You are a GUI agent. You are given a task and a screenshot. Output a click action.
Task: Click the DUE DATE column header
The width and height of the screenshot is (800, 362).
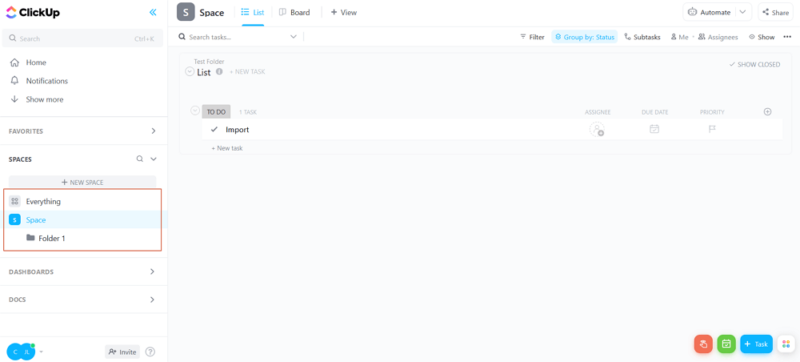(655, 112)
